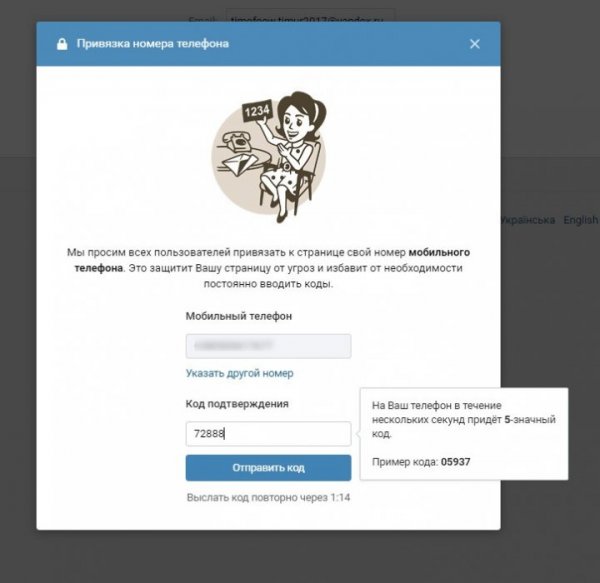Image resolution: width=600 pixels, height=583 pixels.
Task: Click Указать другой номер link
Action: pyautogui.click(x=240, y=373)
